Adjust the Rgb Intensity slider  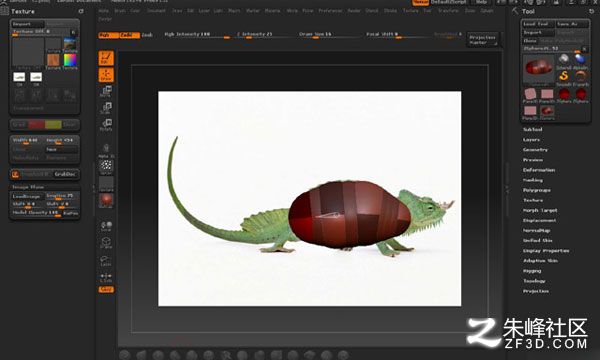[197, 35]
